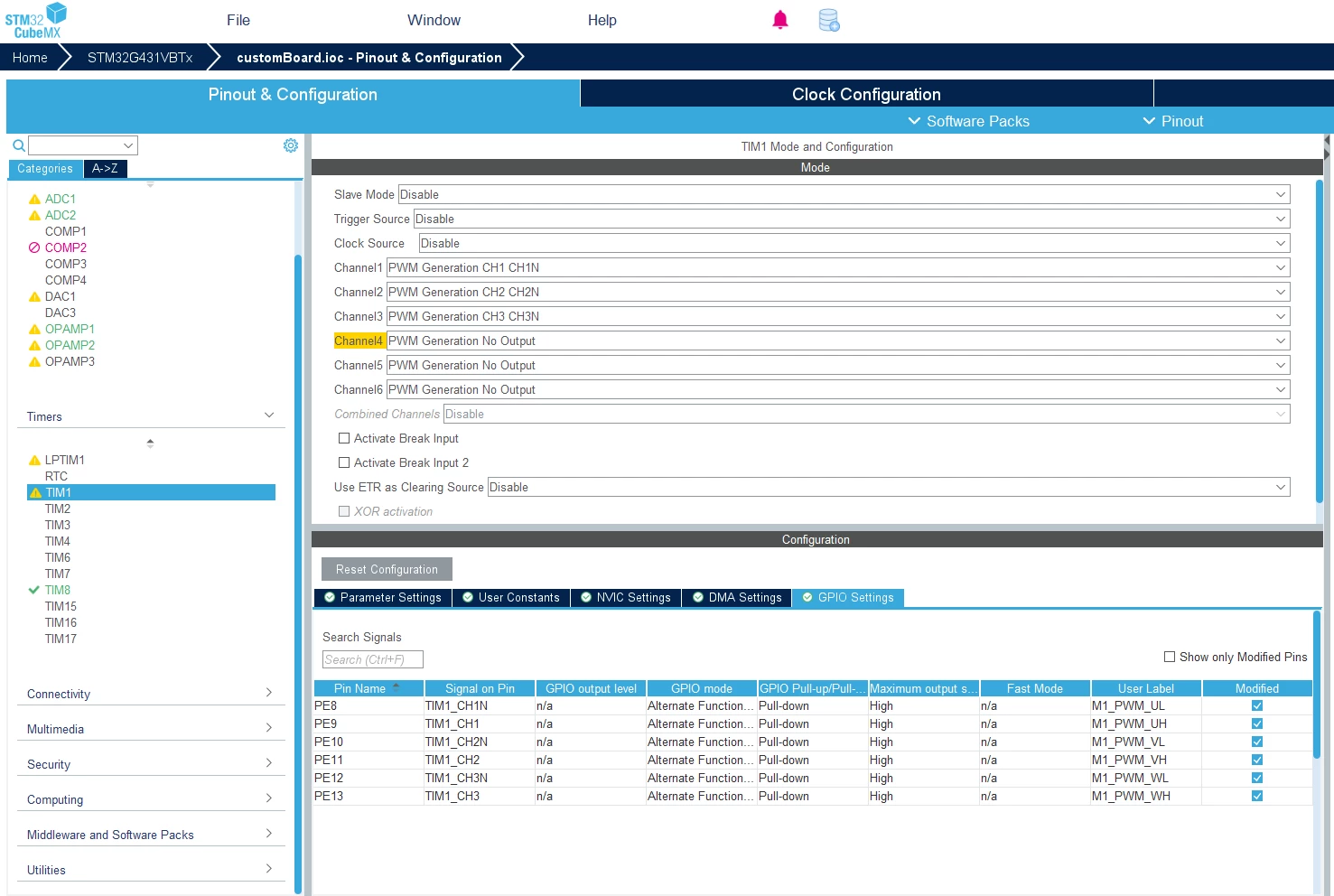The image size is (1334, 896).
Task: Open the DMA Settings tab
Action: click(x=737, y=598)
